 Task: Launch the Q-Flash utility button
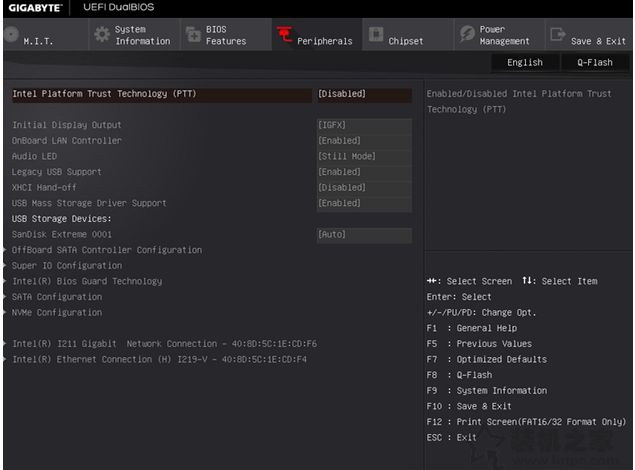pyautogui.click(x=594, y=62)
